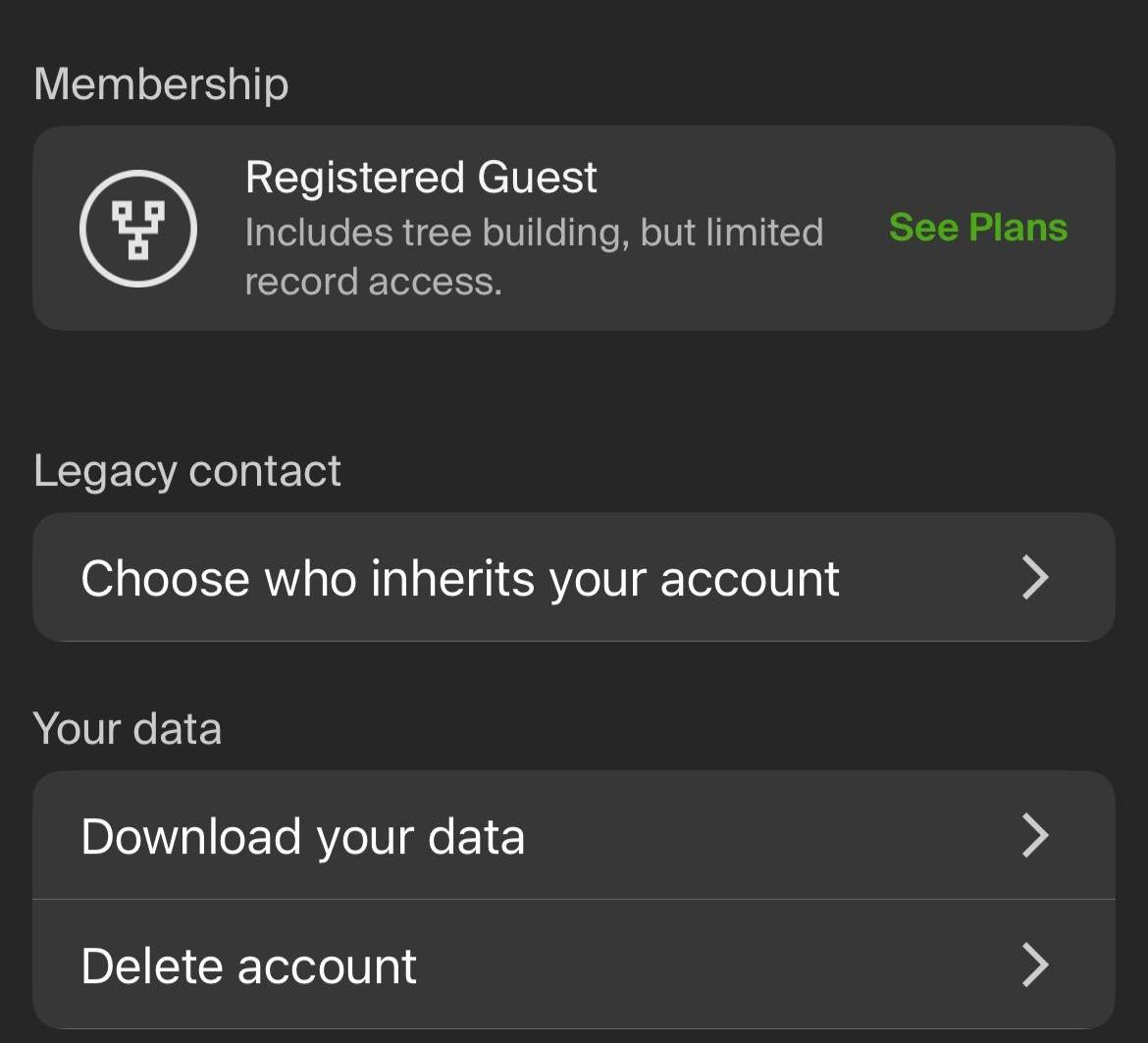Click the 'Download your data' label text
Viewport: 1148px width, 1043px height.
(x=302, y=836)
